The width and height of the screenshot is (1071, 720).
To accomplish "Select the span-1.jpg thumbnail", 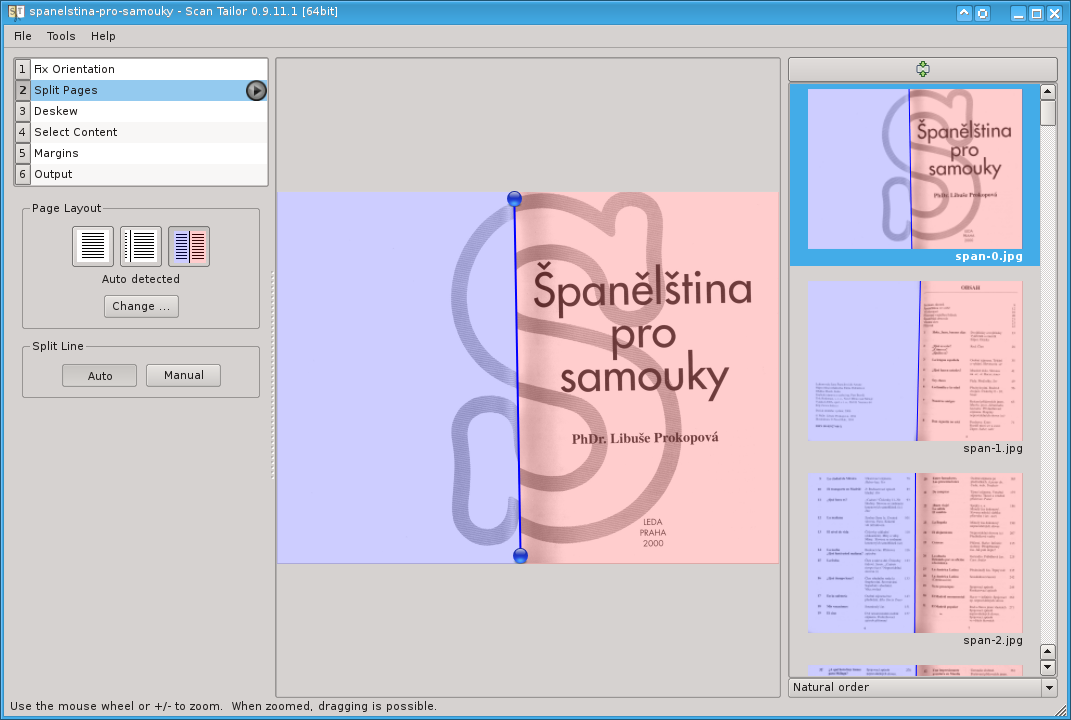I will click(x=915, y=361).
